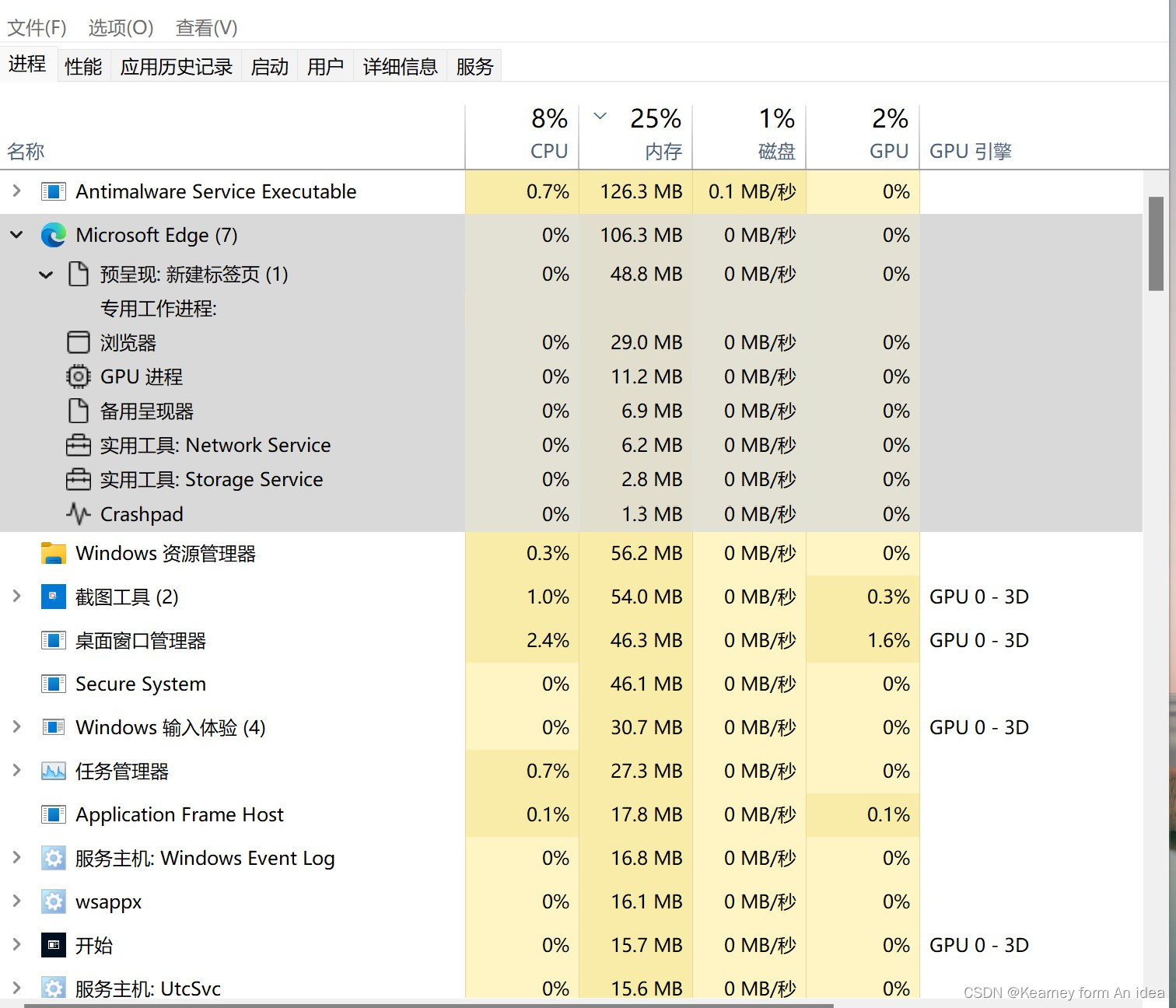This screenshot has width=1176, height=1008.
Task: Expand the wsappx process group
Action: click(x=16, y=901)
